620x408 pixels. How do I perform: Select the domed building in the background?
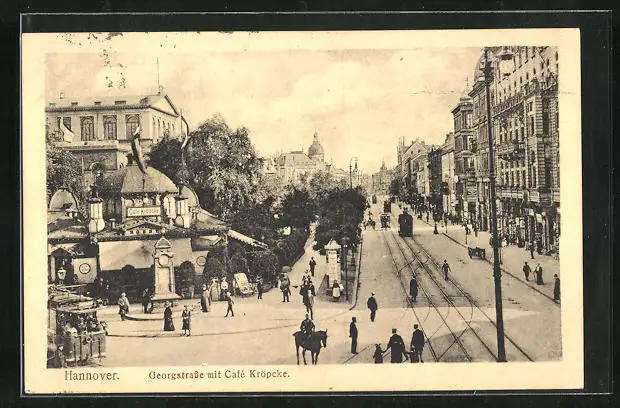(315, 150)
